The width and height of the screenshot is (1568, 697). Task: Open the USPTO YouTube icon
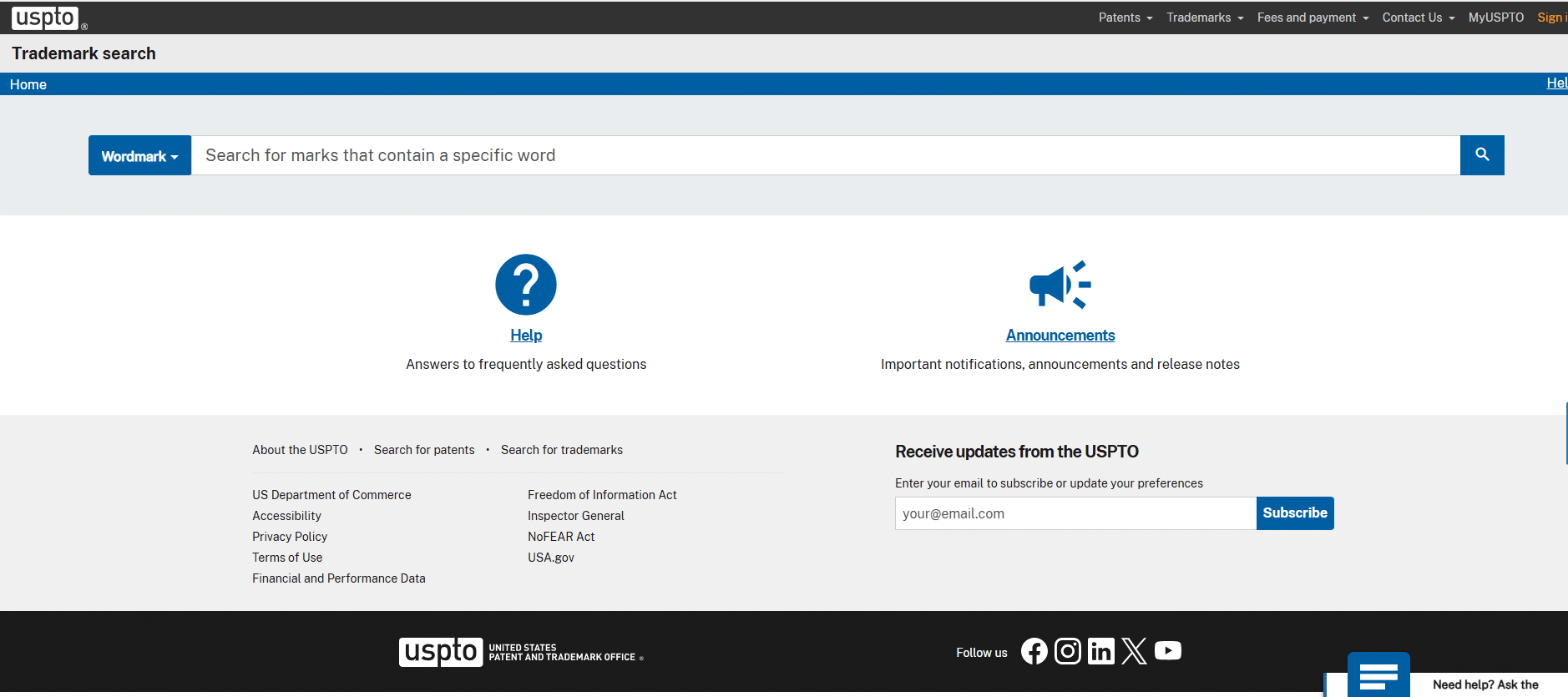click(1168, 650)
